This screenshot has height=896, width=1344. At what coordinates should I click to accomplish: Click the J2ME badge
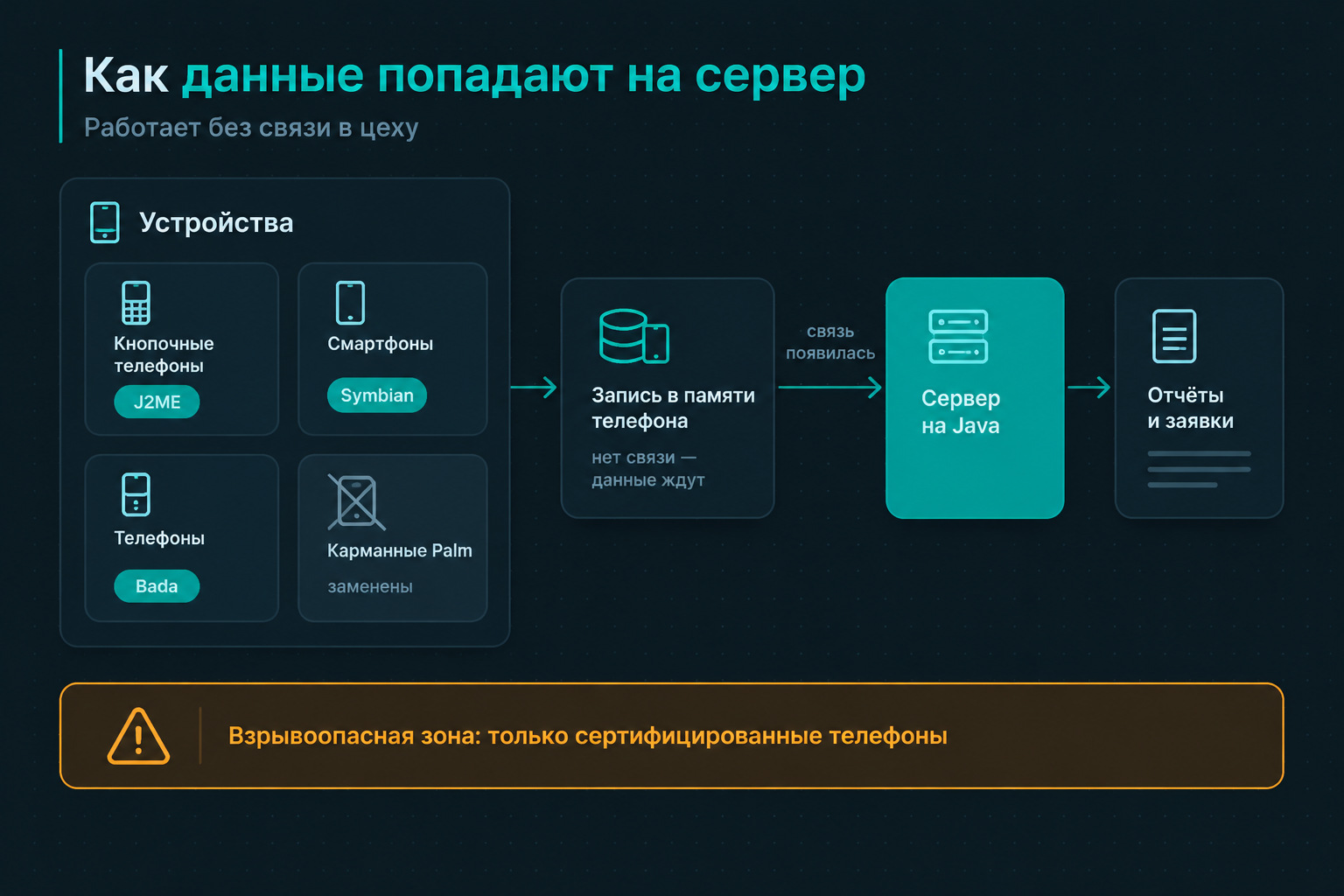pyautogui.click(x=157, y=402)
